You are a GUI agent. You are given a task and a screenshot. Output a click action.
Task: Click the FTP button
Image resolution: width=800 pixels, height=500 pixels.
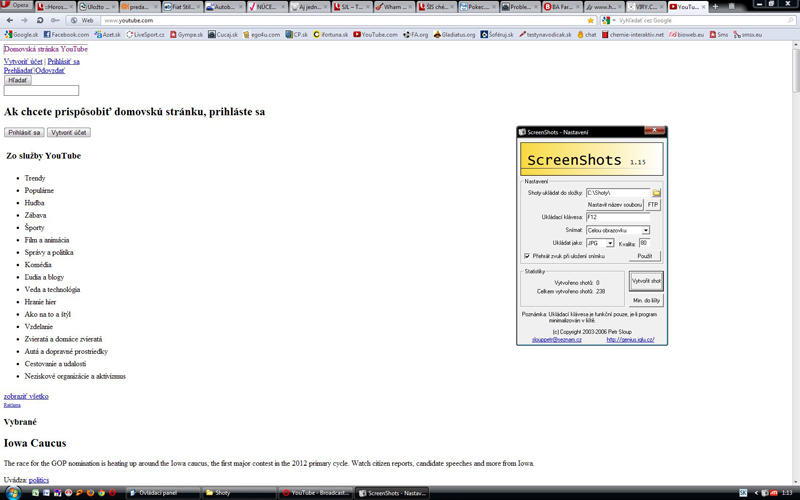point(653,205)
